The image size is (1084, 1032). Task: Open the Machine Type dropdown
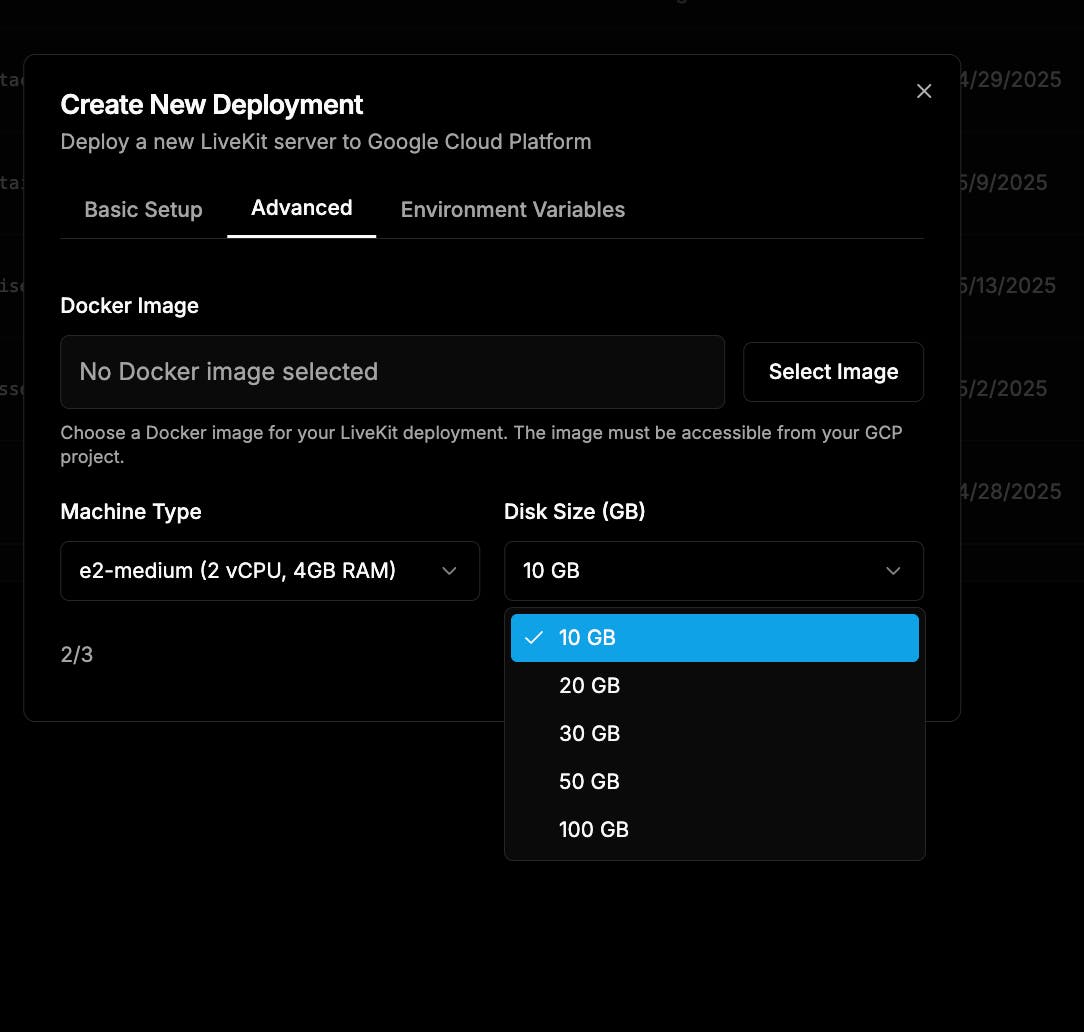pos(270,571)
